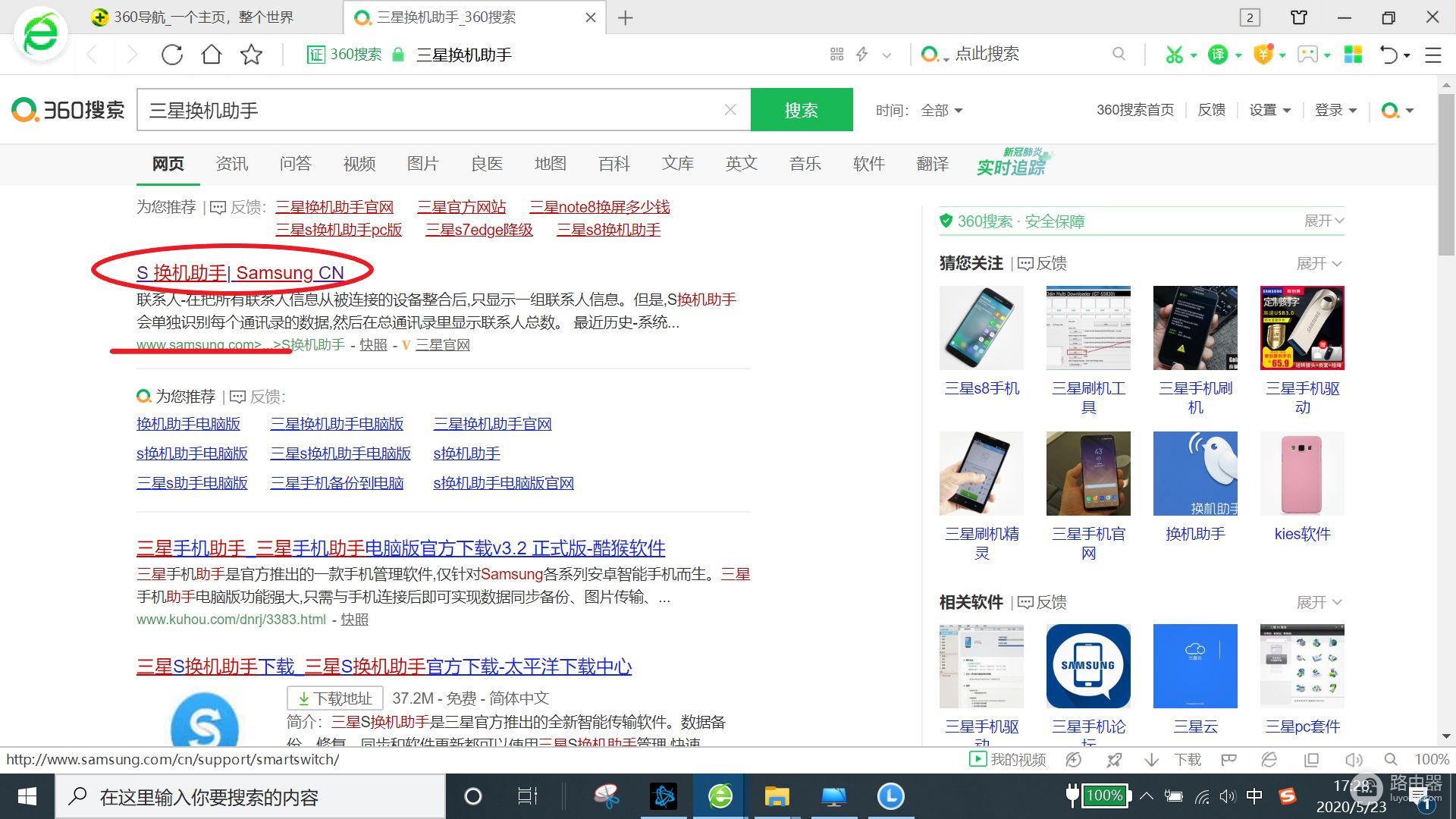
Task: Click the 快照 link under Samsung result
Action: (373, 345)
